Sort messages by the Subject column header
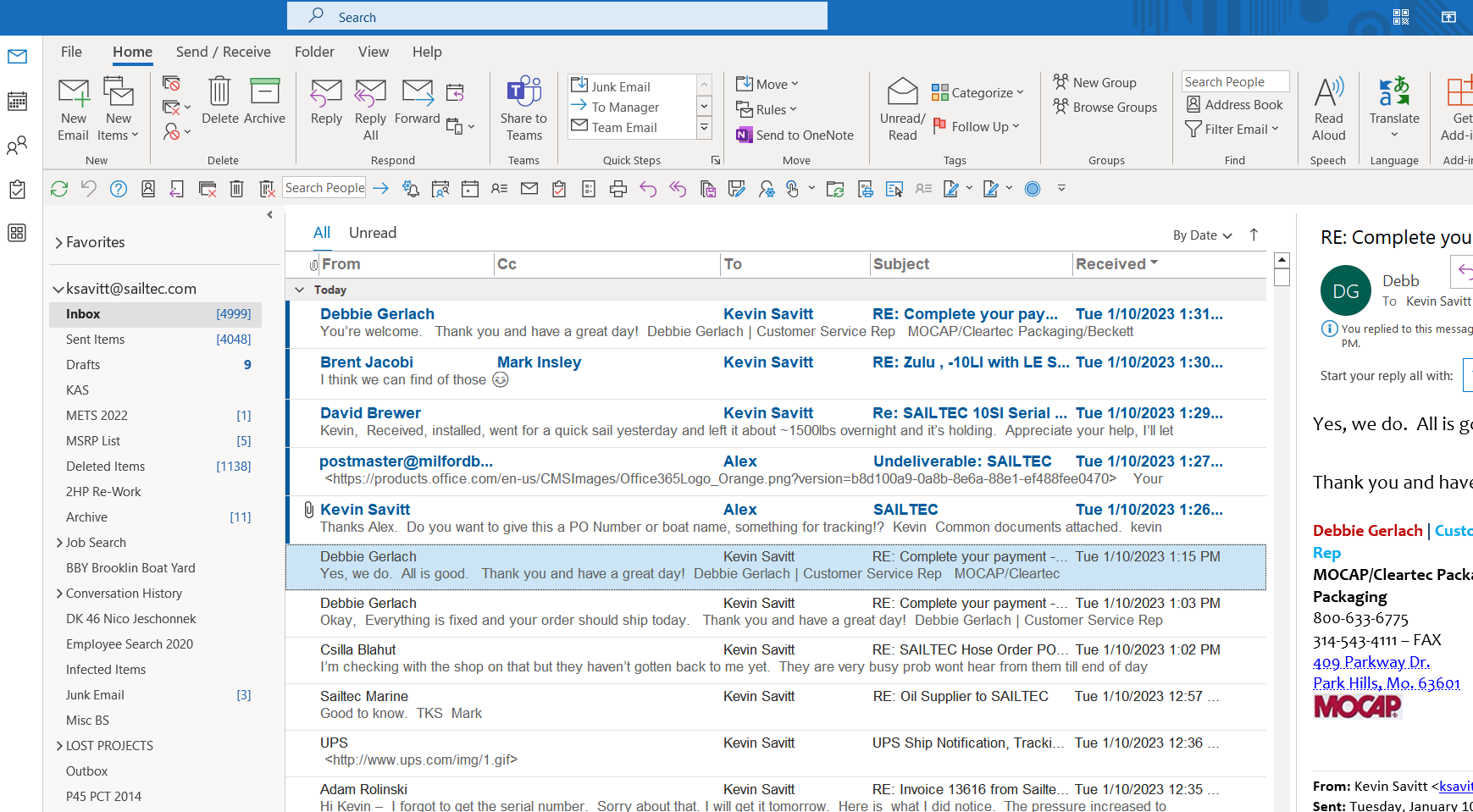This screenshot has height=812, width=1473. (x=972, y=264)
